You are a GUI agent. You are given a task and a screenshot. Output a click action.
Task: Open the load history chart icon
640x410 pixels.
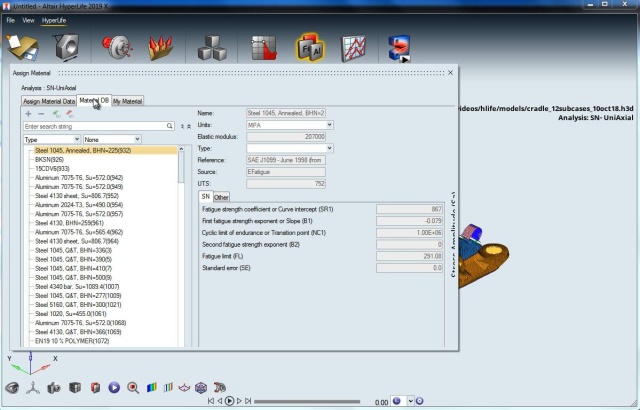tap(353, 49)
